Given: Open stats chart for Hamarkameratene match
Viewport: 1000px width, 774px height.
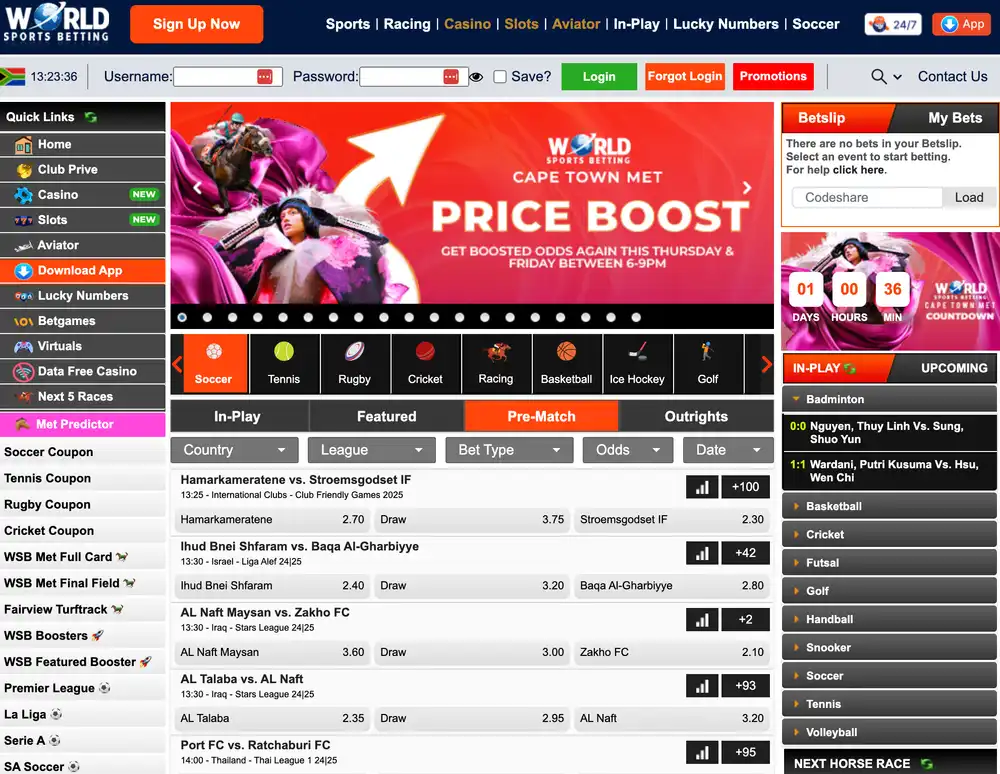Looking at the screenshot, I should (x=702, y=487).
